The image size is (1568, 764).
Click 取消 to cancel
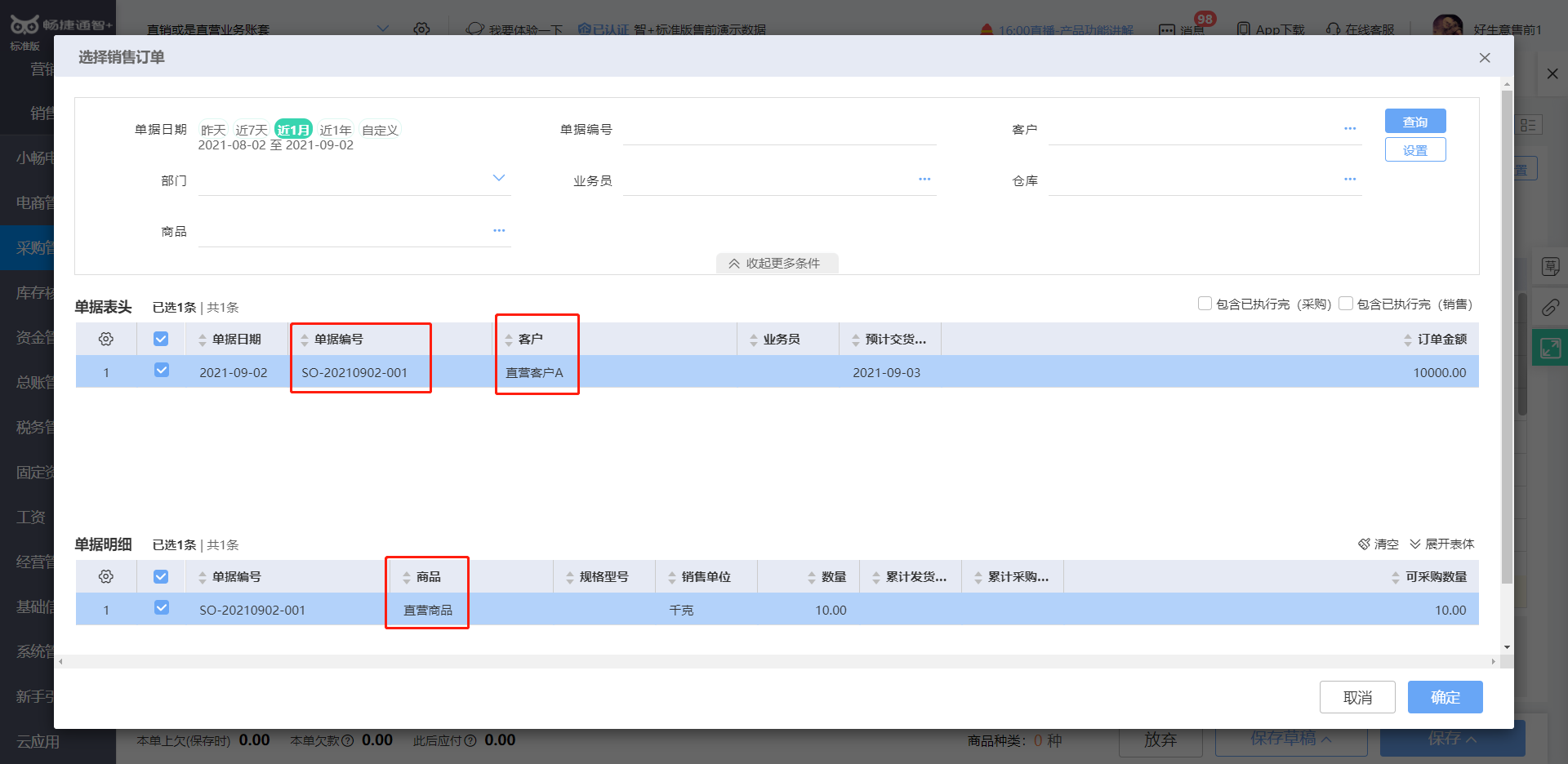tap(1357, 697)
